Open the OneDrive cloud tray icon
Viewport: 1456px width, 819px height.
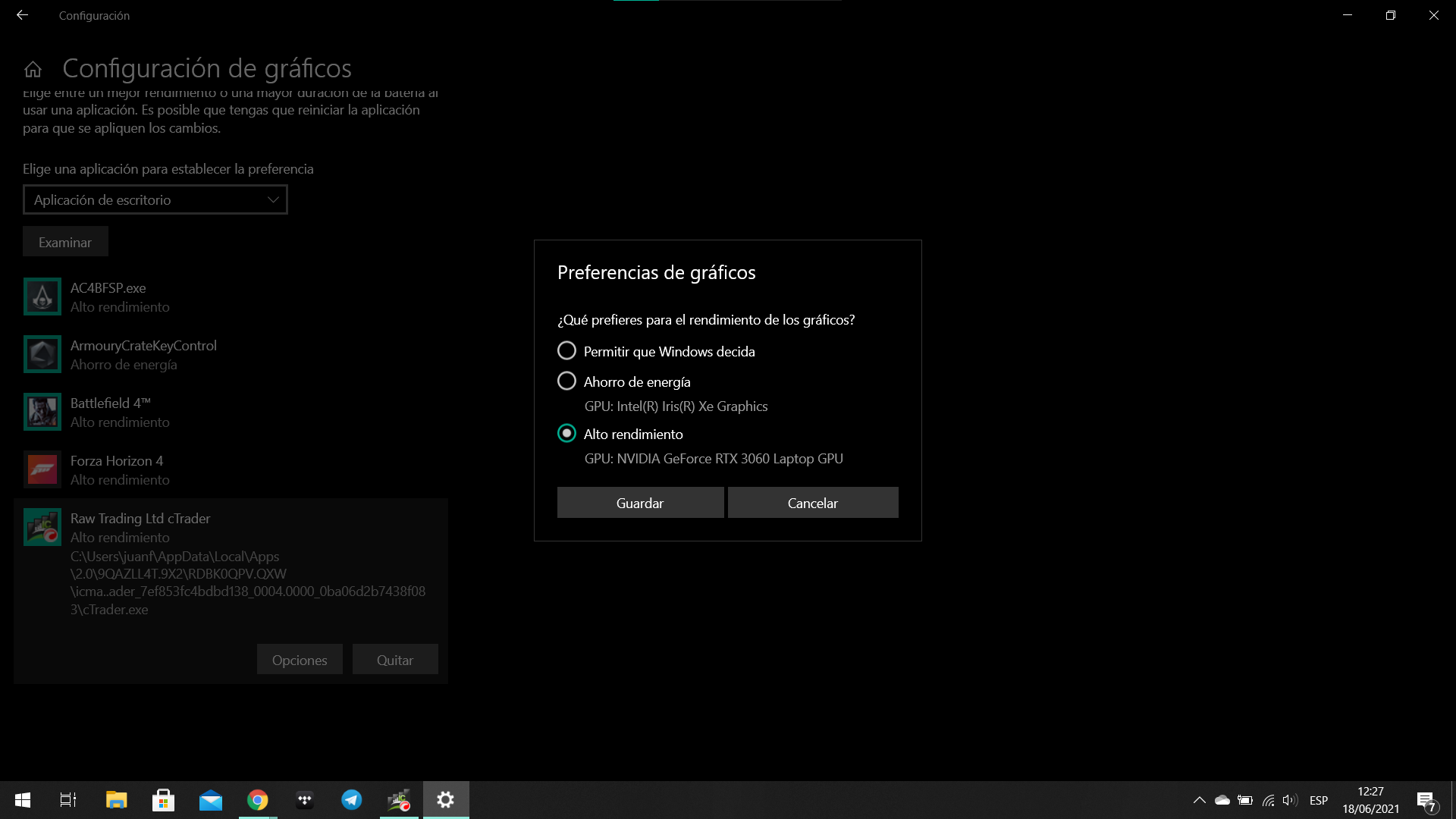pyautogui.click(x=1222, y=800)
